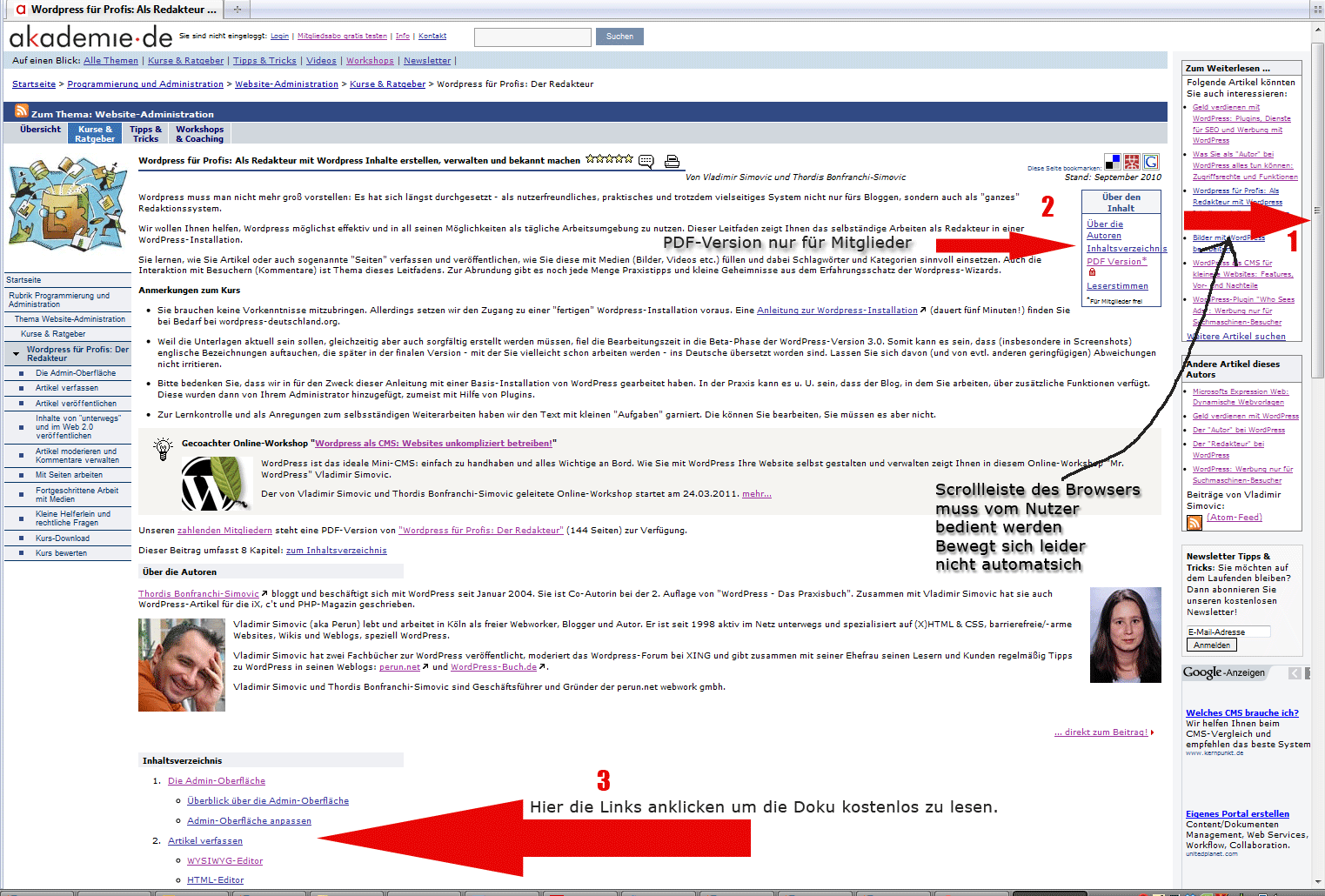Click the Login link in header

[x=279, y=37]
